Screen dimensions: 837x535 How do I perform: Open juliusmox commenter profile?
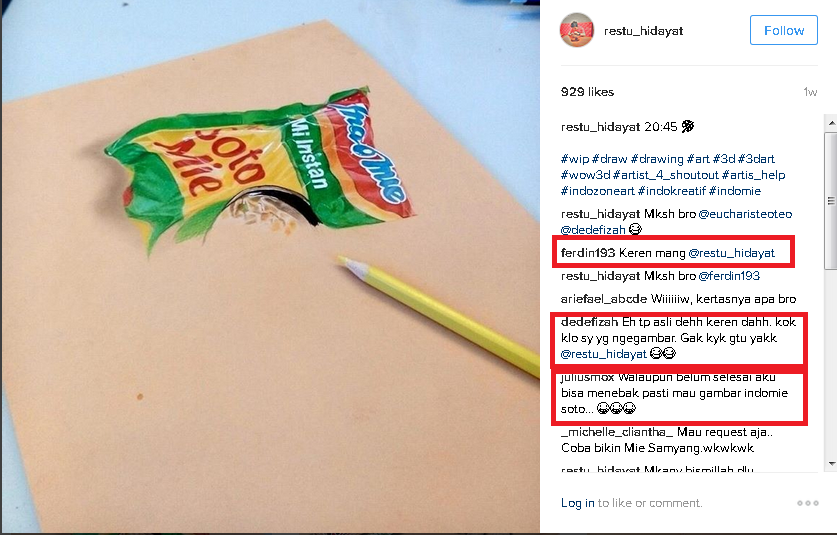[587, 377]
